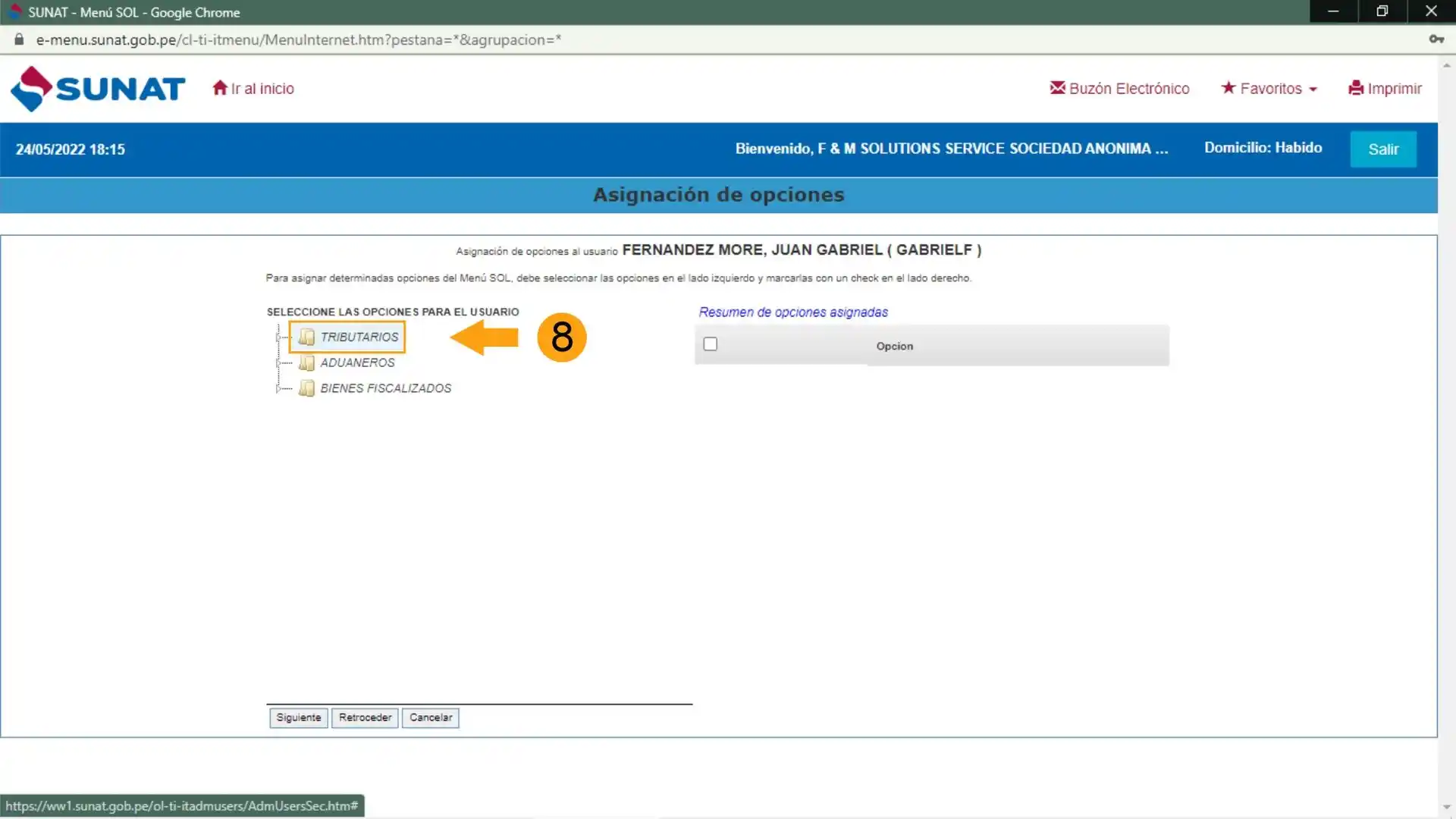The height and width of the screenshot is (819, 1456).
Task: Select the TRIBUTARIOS tree item
Action: coord(359,337)
